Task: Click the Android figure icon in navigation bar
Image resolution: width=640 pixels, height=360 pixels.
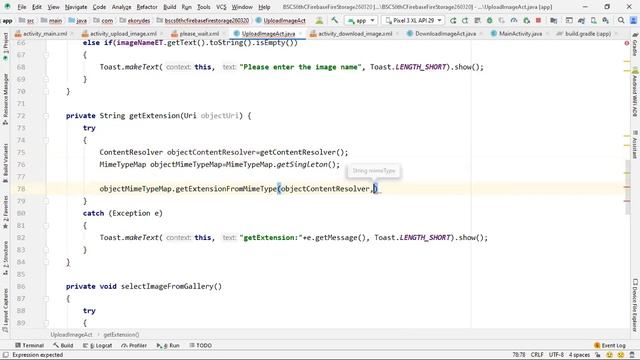Action: click(319, 20)
